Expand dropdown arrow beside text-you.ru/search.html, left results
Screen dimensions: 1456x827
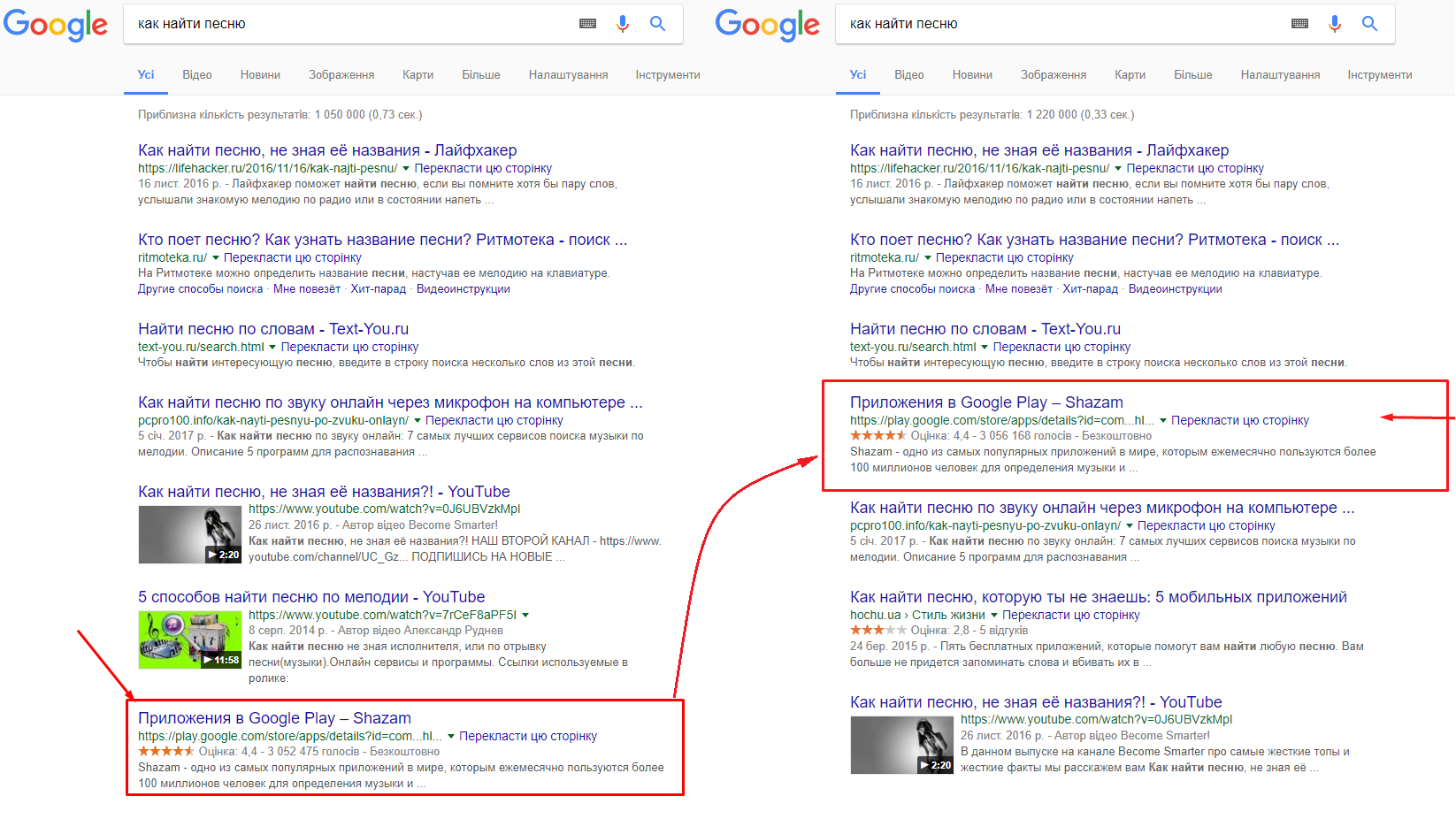[x=272, y=347]
